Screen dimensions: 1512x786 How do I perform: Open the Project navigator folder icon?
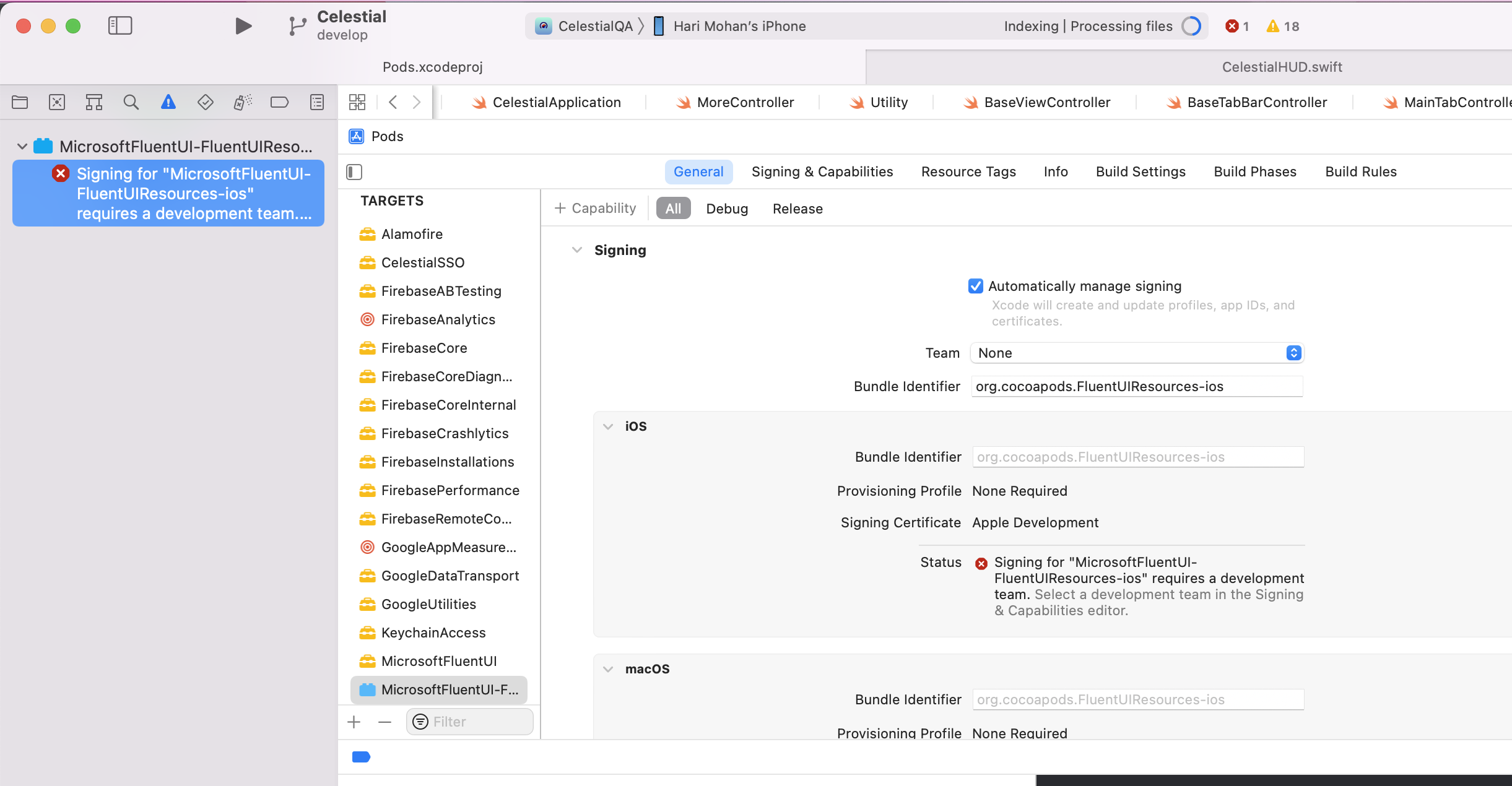(20, 102)
